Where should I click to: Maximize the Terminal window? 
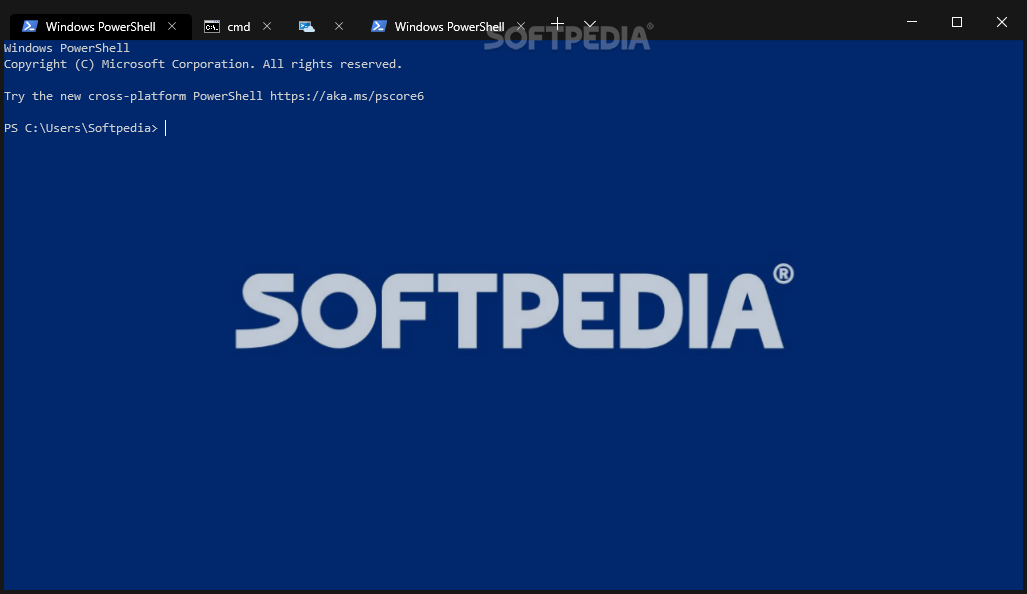pos(957,22)
